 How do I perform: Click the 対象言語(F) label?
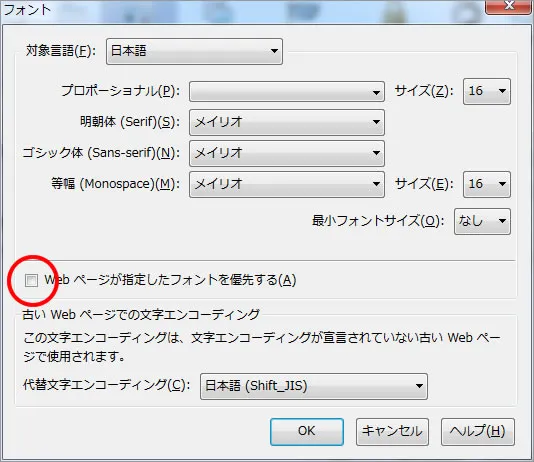tap(61, 51)
